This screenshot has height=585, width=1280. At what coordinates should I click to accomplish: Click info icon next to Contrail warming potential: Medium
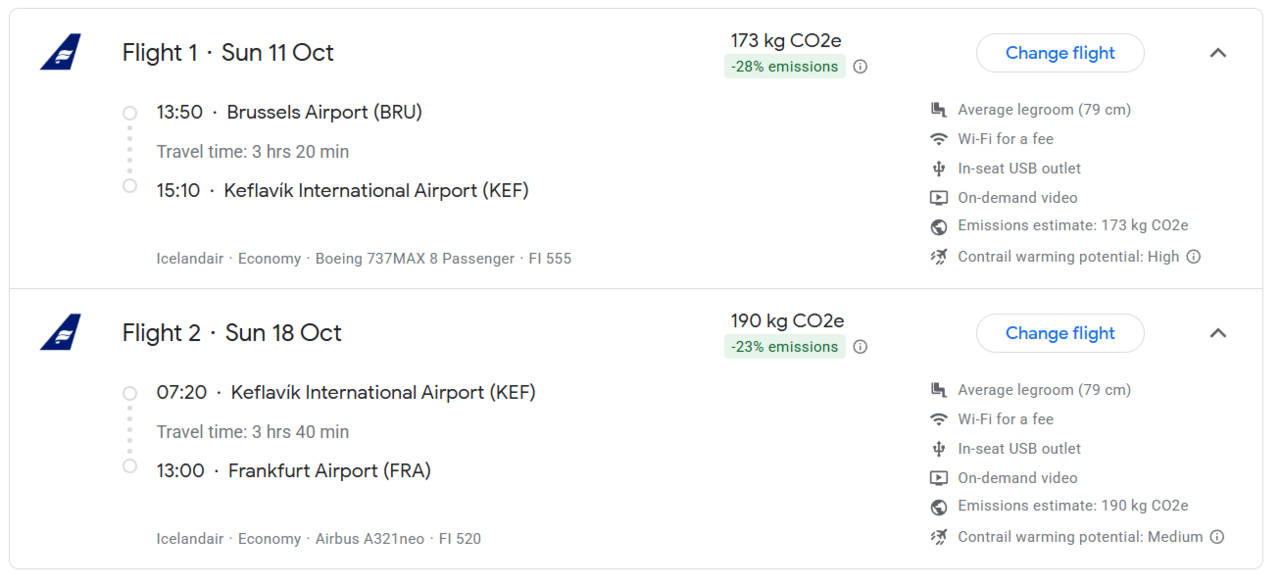[1217, 537]
